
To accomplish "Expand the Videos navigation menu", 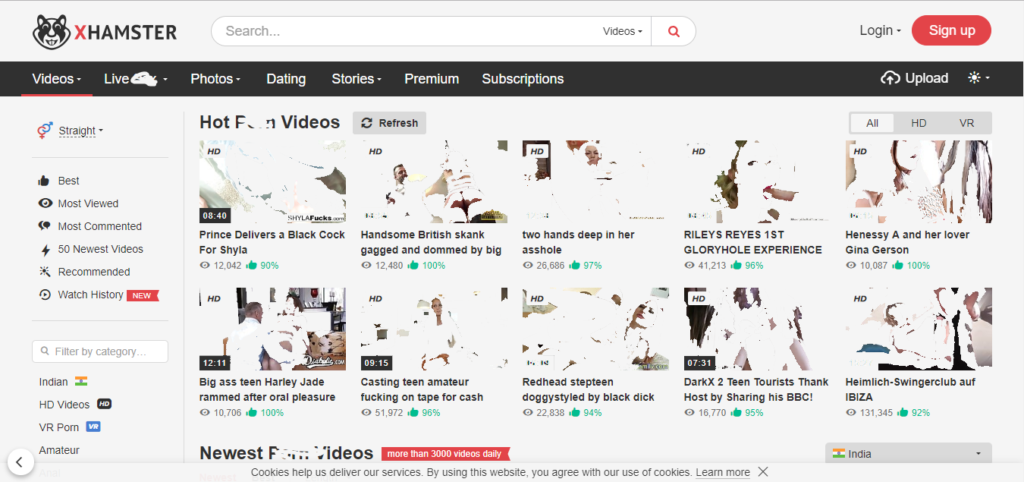I will pos(57,79).
